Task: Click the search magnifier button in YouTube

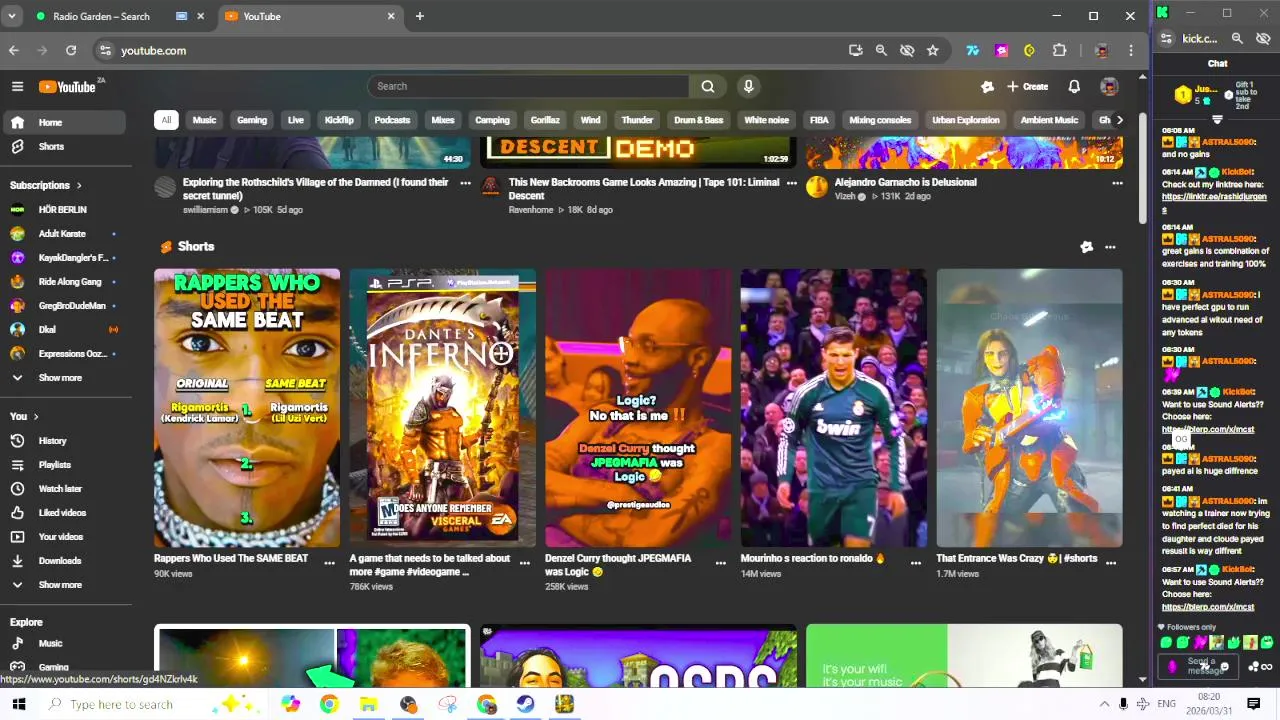Action: 708,86
